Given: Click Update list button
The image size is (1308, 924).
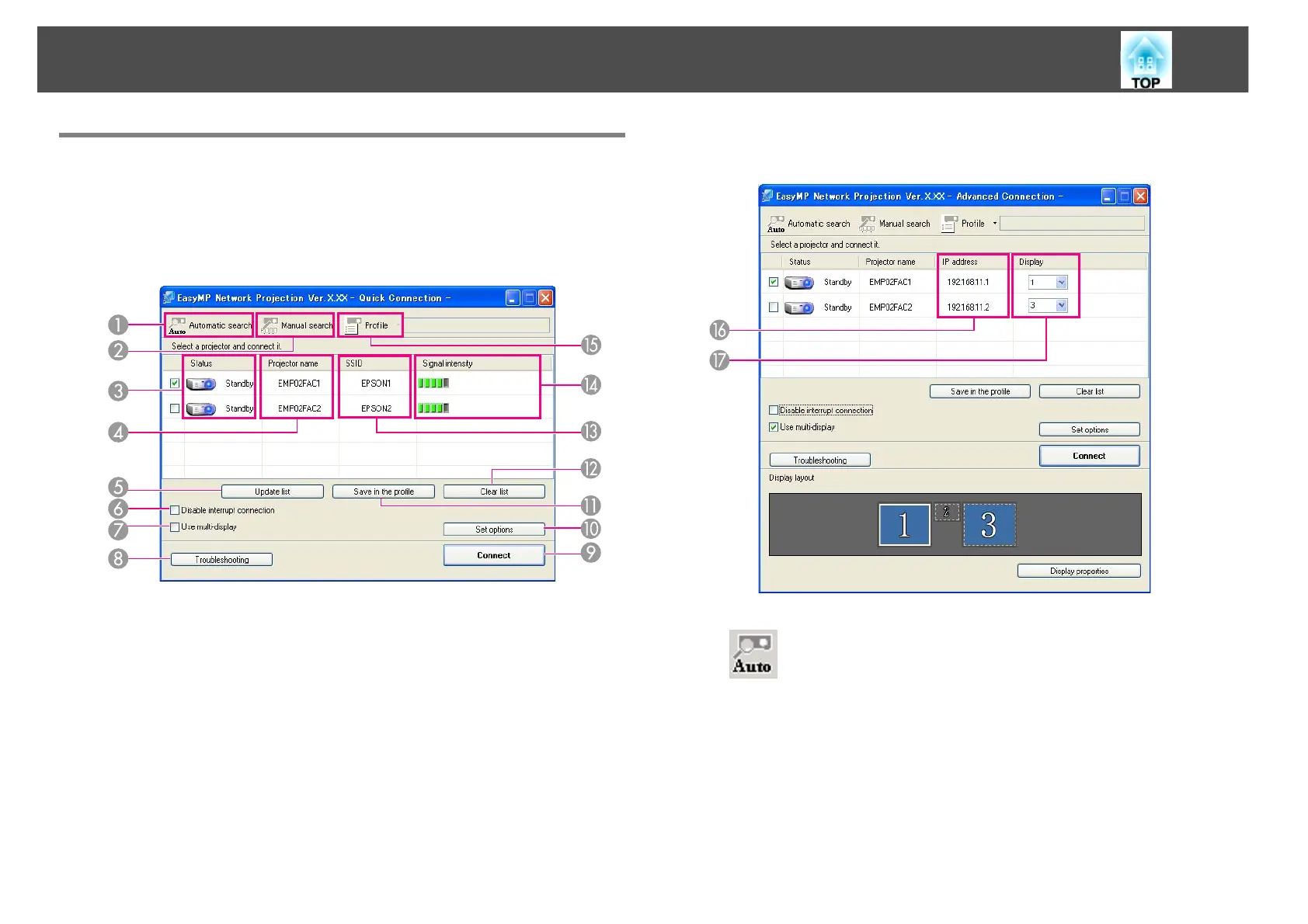Looking at the screenshot, I should click(273, 492).
